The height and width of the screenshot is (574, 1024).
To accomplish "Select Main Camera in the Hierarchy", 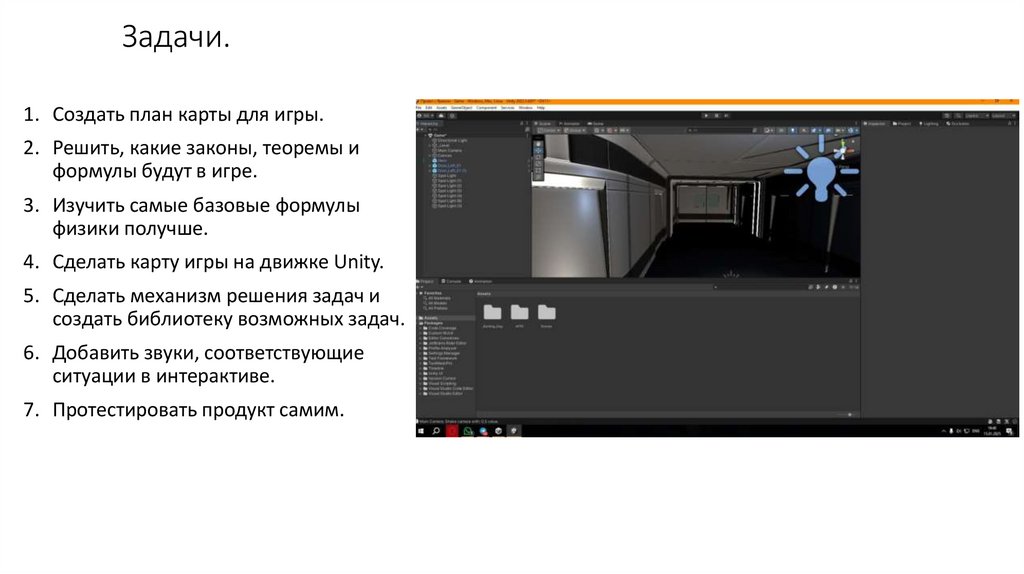I will point(448,150).
